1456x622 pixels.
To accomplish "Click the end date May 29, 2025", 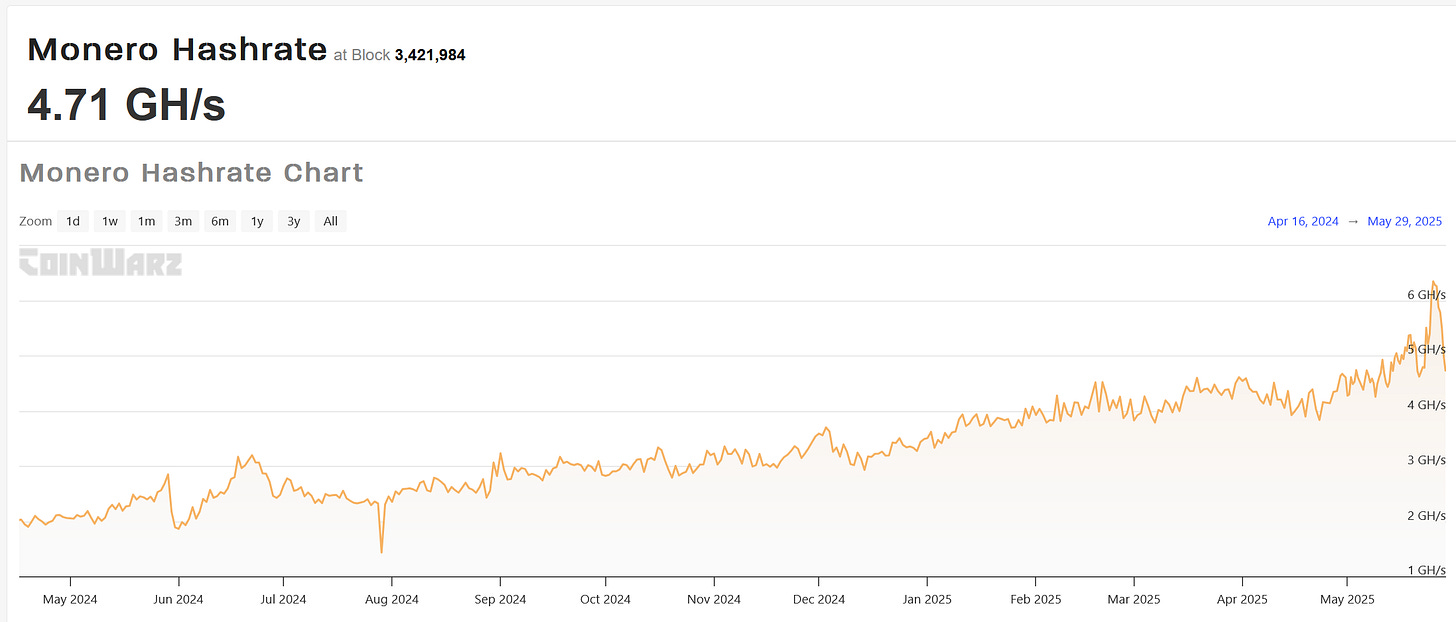I will point(1405,222).
